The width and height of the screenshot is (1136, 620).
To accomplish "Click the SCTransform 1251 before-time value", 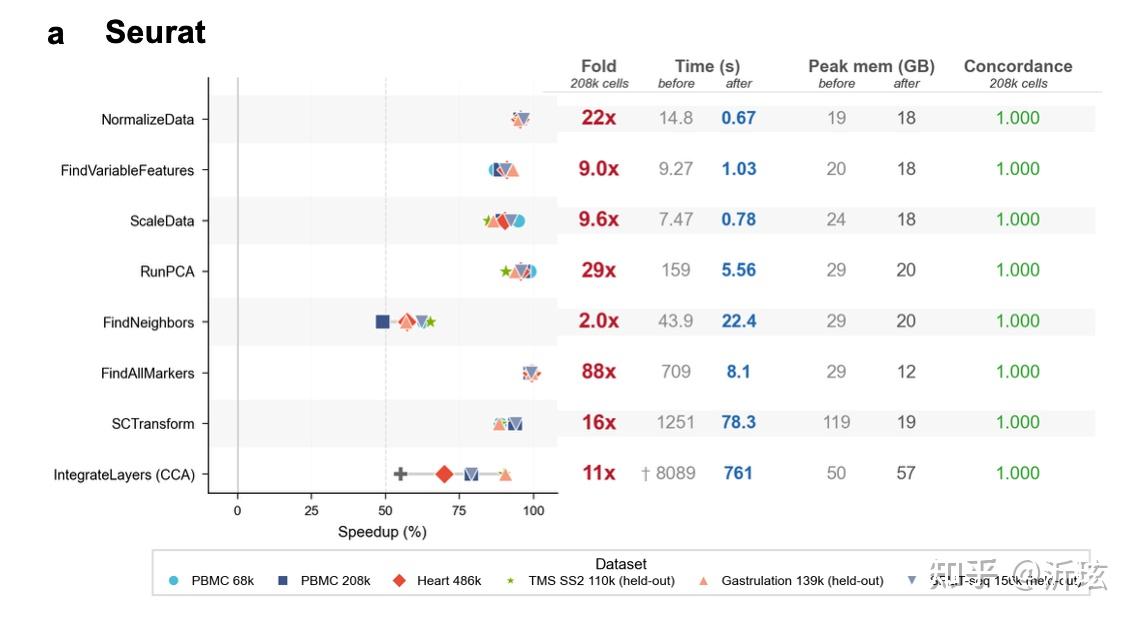I will click(x=675, y=422).
